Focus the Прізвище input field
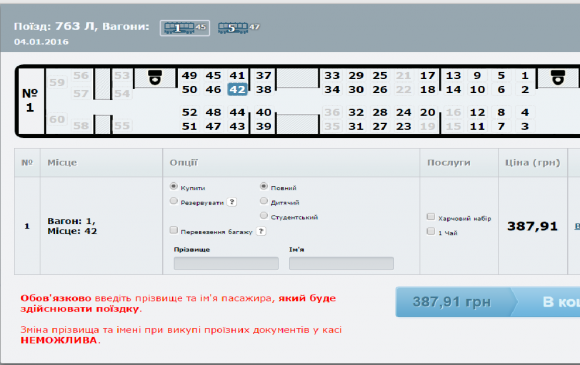The height and width of the screenshot is (365, 580). (226, 263)
